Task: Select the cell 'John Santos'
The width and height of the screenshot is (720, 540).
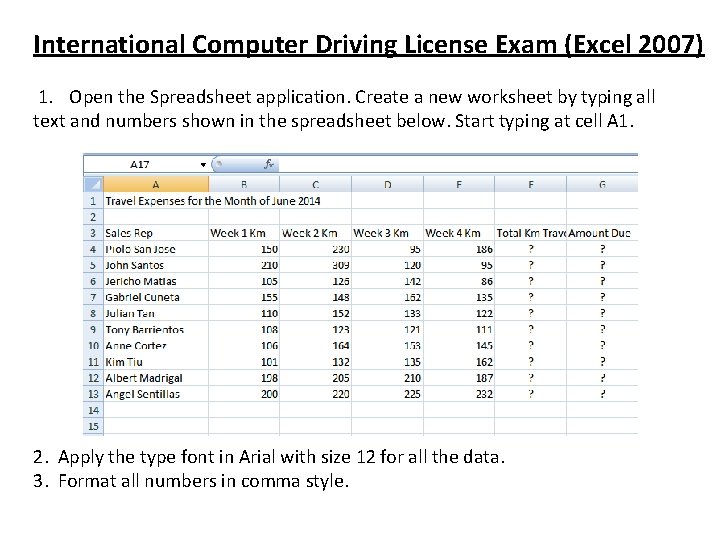Action: pyautogui.click(x=156, y=265)
